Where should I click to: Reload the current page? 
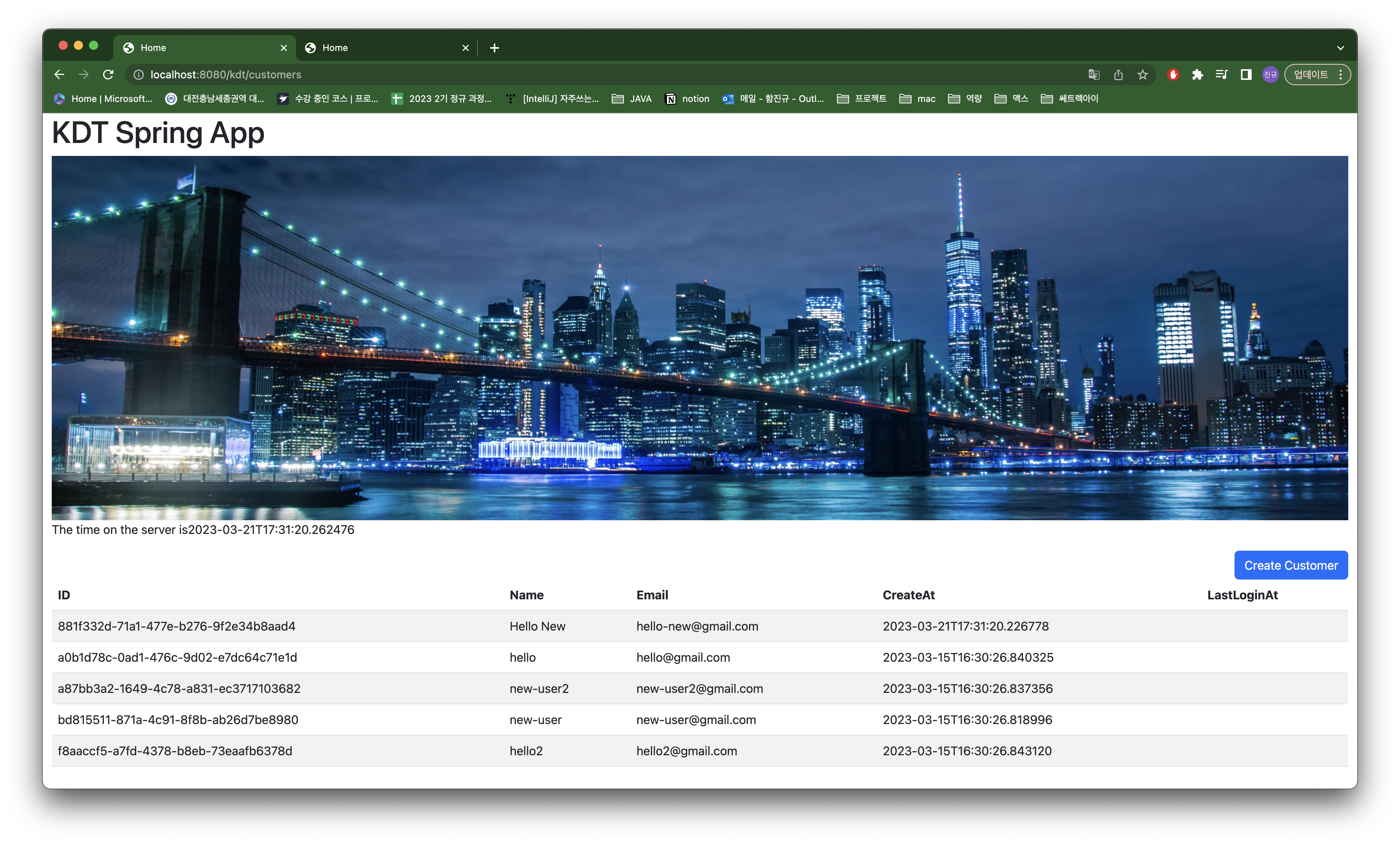108,75
